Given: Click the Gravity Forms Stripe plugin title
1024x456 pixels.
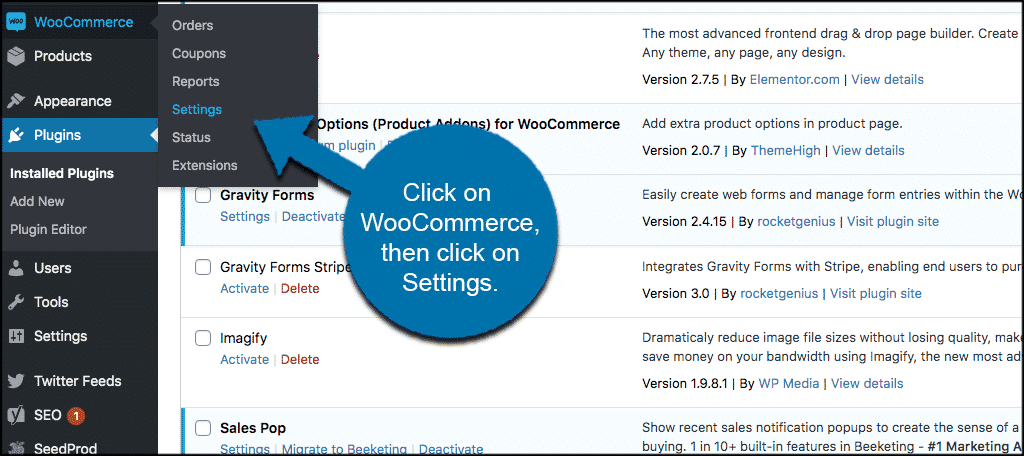Looking at the screenshot, I should coord(286,267).
